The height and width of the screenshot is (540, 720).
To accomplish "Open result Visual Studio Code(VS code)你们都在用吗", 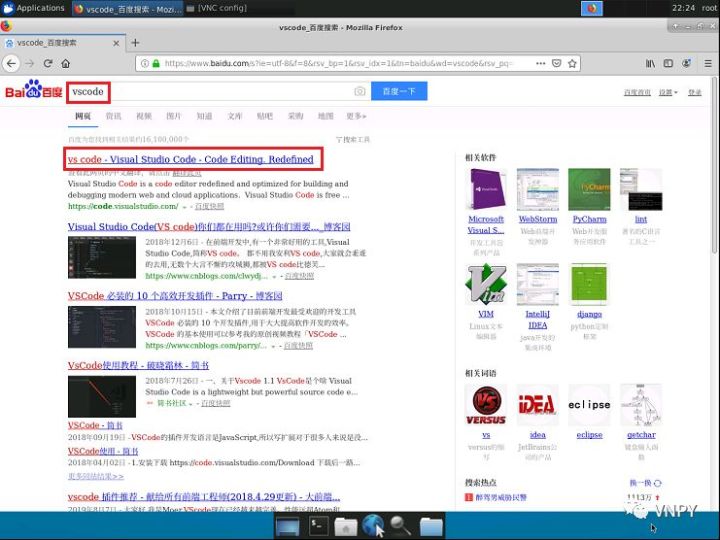I will 209,226.
